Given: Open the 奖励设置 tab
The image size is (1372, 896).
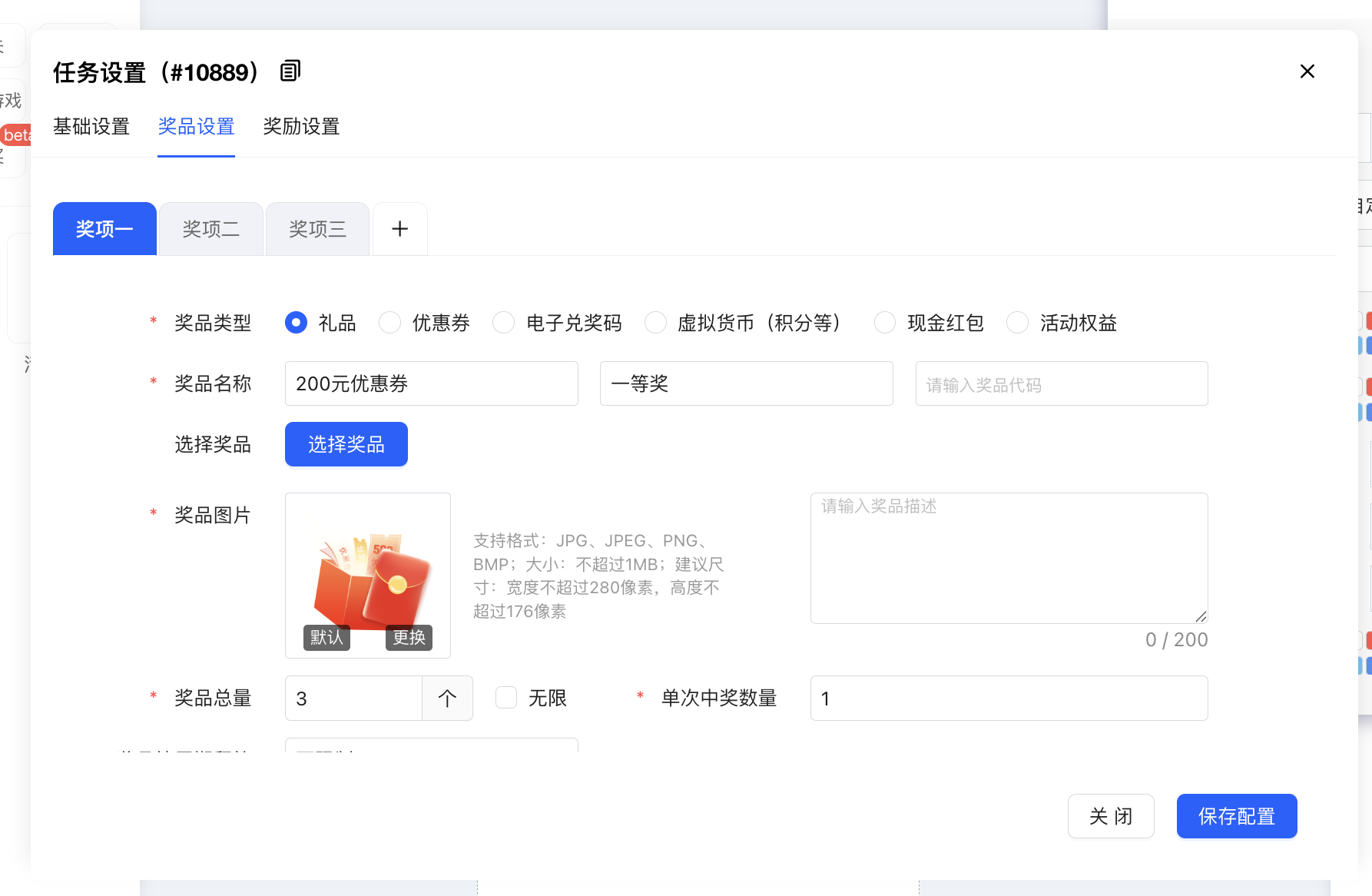Looking at the screenshot, I should 301,127.
